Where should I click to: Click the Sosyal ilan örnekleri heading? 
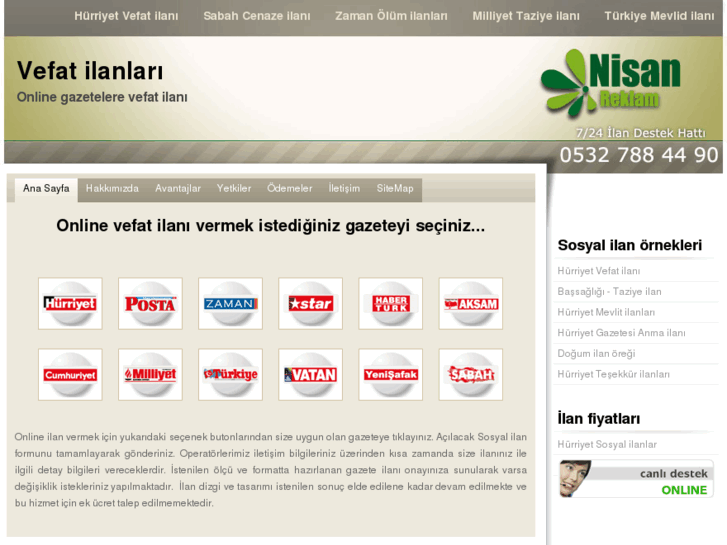630,245
